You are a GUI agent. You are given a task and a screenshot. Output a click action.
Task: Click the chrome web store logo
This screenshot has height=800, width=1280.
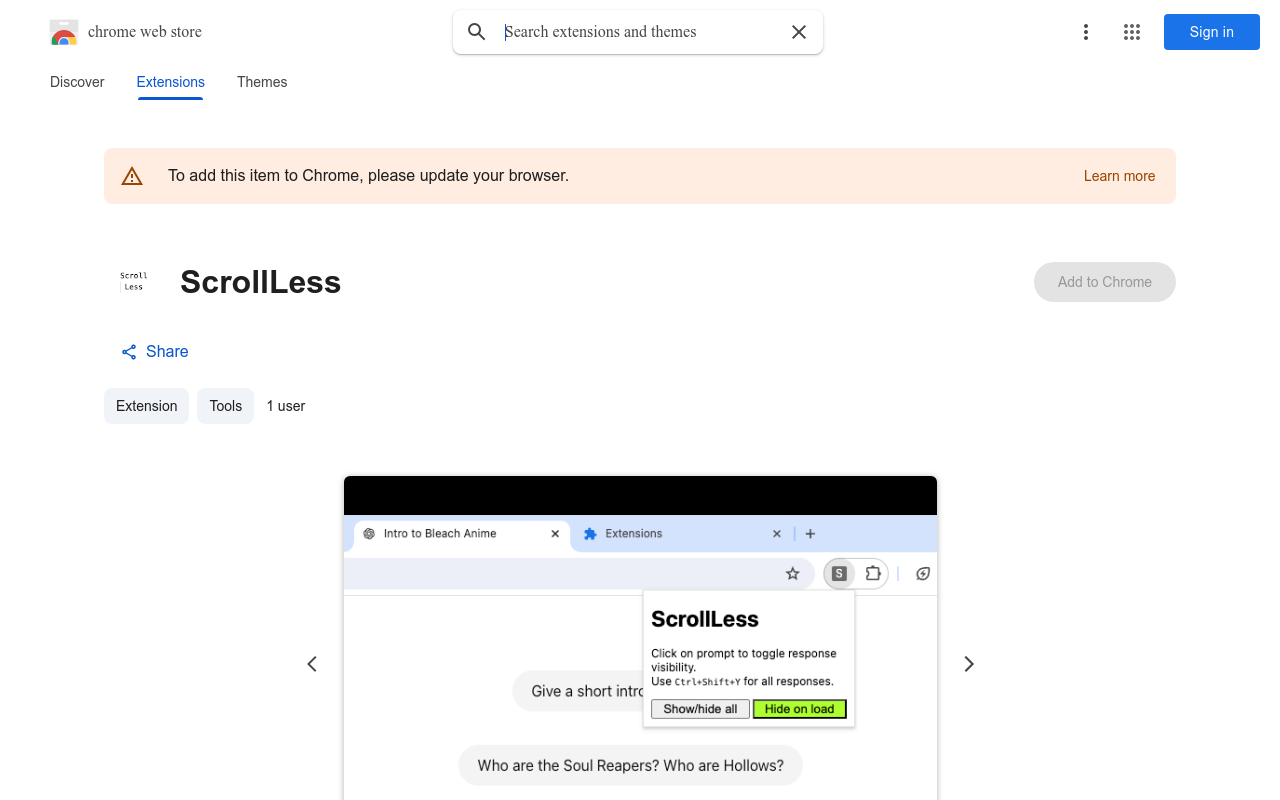pos(64,32)
